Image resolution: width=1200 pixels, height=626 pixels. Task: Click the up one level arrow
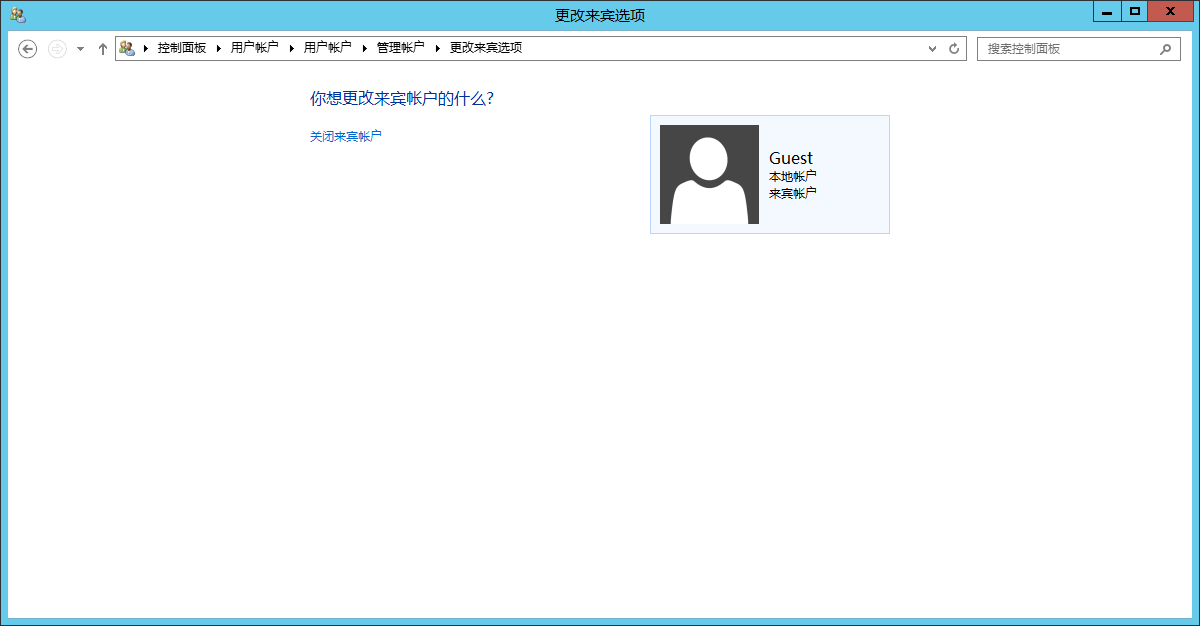[102, 48]
